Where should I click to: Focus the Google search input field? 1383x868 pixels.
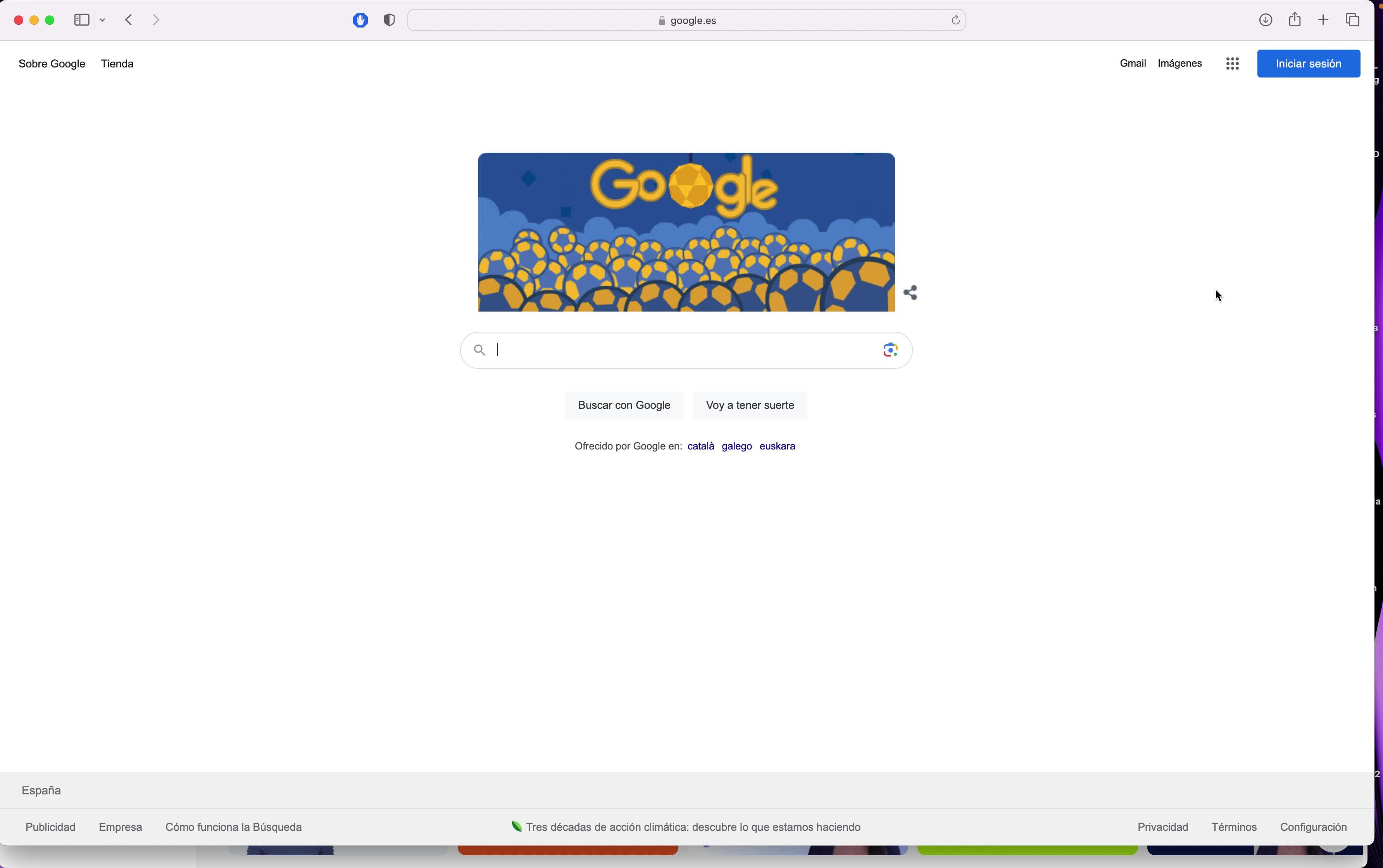click(x=686, y=350)
